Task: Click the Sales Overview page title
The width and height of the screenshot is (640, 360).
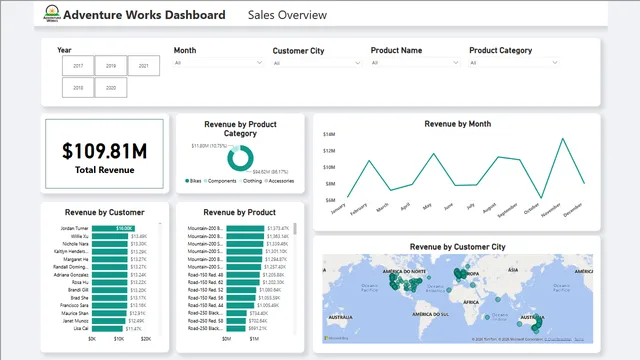Action: point(287,15)
